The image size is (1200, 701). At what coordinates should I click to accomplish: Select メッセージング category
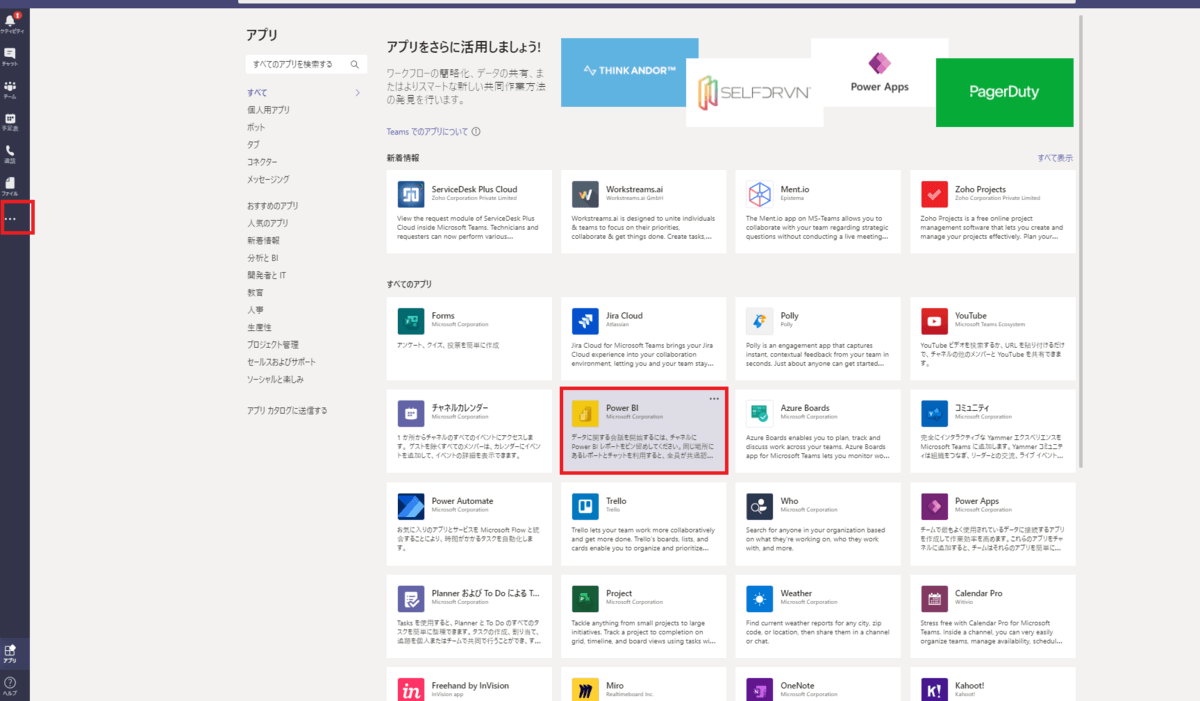[268, 179]
